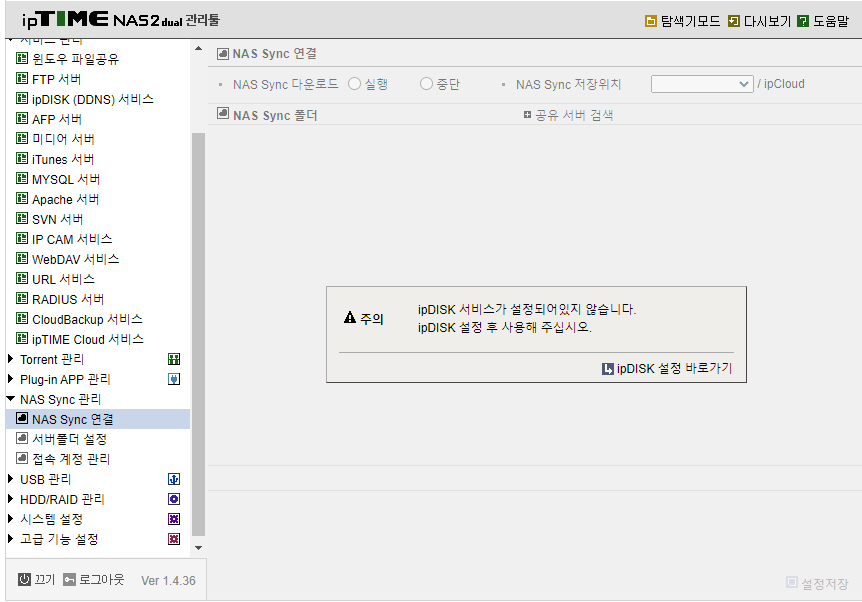Click the WebDAV 서비스 icon
This screenshot has width=862, height=602.
(22, 258)
